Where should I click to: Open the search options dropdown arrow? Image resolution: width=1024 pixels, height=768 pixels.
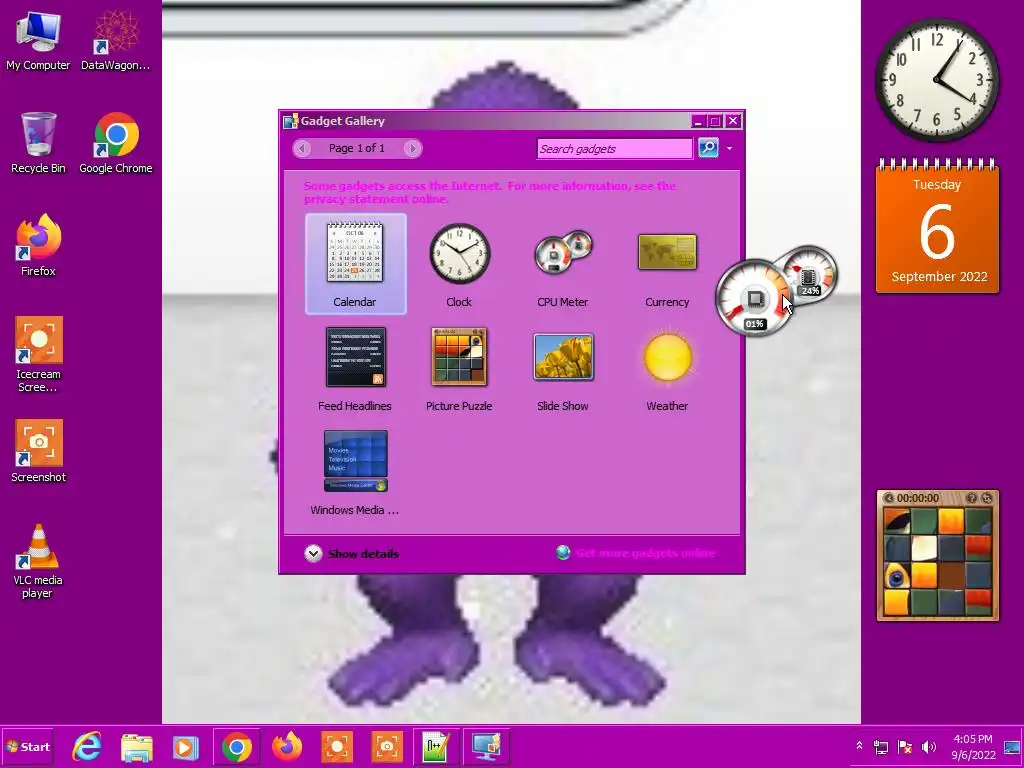point(729,148)
